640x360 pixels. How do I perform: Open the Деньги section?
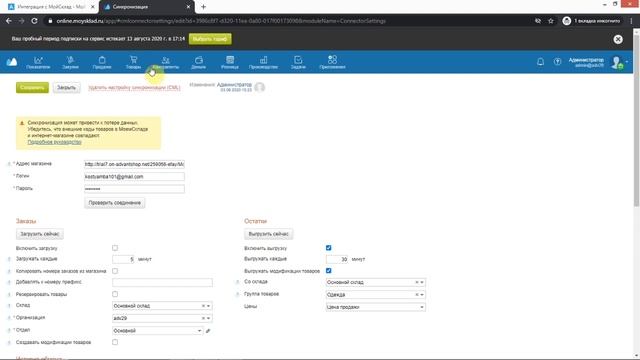tap(198, 62)
